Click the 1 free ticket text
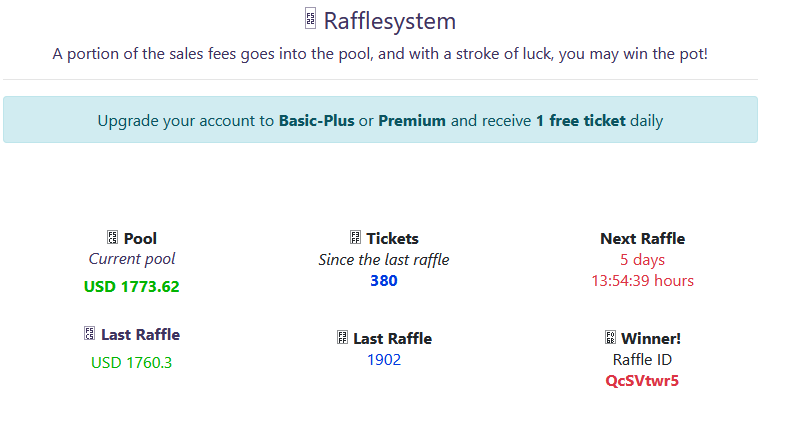Viewport: 786px width, 426px height. click(x=580, y=121)
